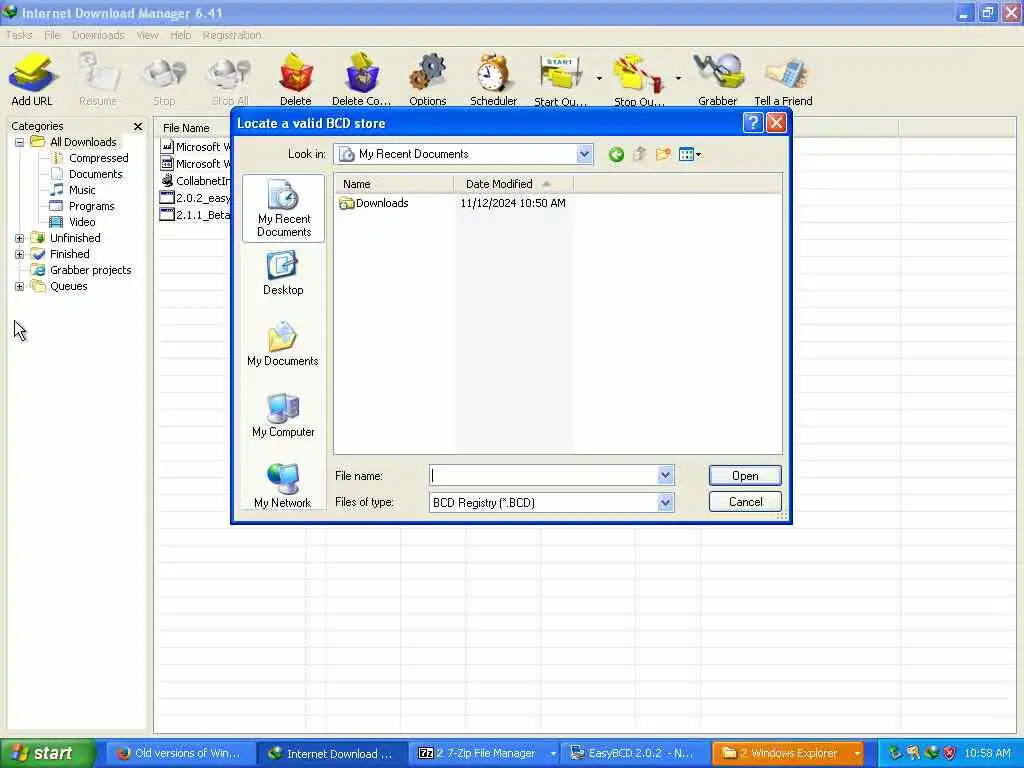
Task: Expand the Look in dropdown
Action: click(x=584, y=154)
